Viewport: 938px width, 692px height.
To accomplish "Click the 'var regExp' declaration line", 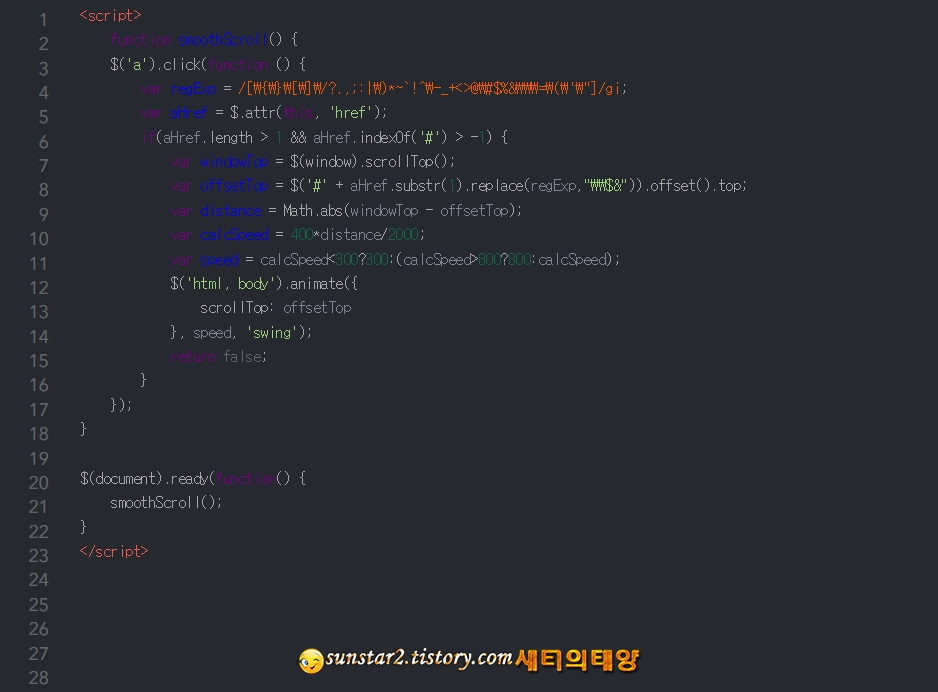I will click(383, 89).
